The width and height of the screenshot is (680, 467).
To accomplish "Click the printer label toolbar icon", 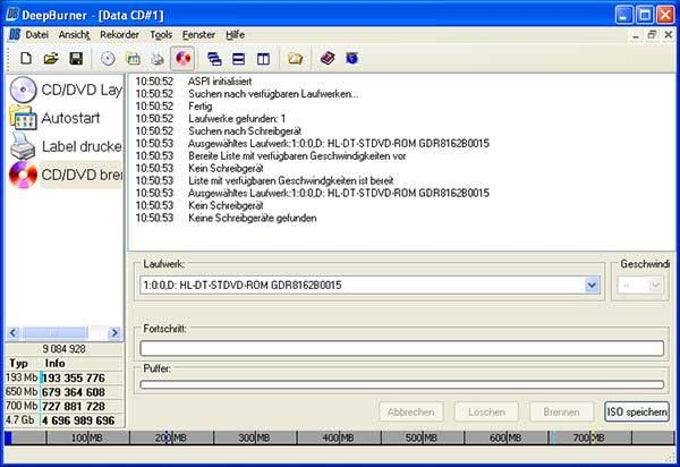I will [x=158, y=58].
